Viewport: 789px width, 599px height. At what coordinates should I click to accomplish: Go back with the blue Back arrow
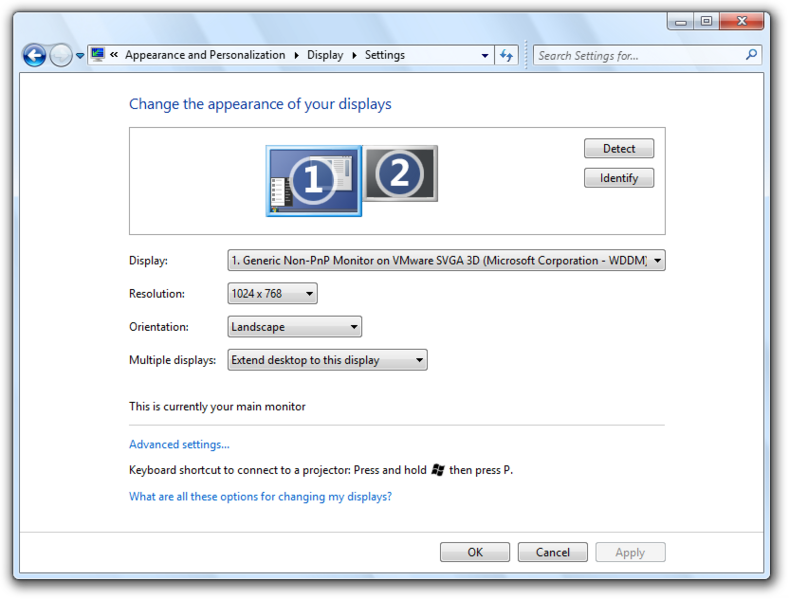pyautogui.click(x=34, y=55)
